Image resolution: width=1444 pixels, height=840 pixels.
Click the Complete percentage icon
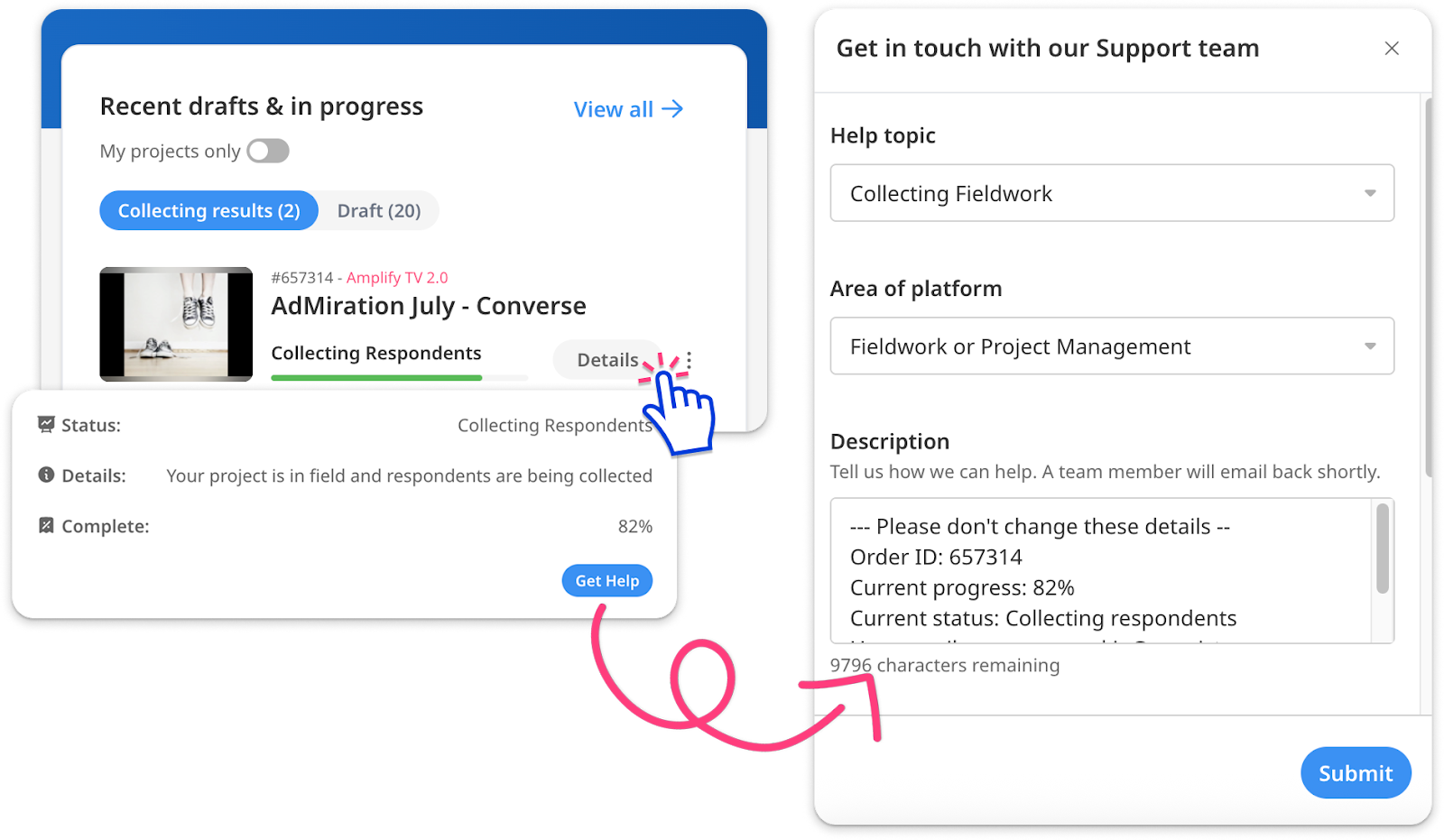click(46, 525)
